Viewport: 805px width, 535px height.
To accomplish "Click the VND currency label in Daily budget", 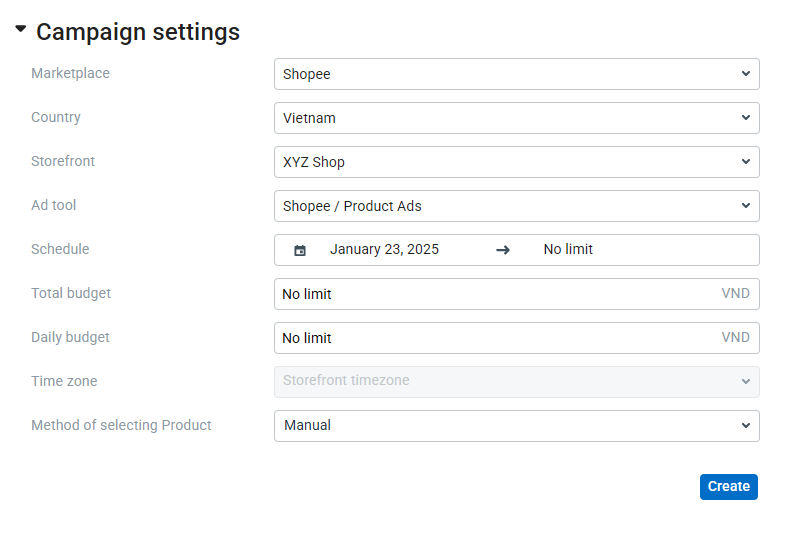I will click(x=735, y=338).
